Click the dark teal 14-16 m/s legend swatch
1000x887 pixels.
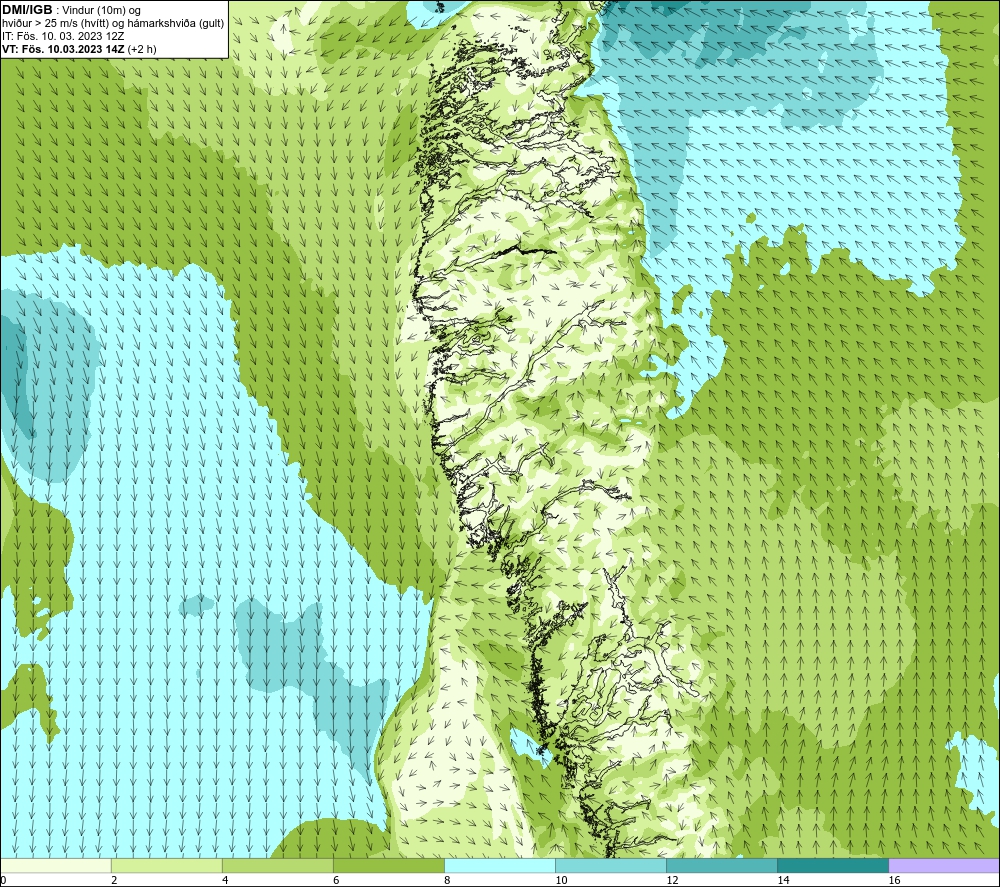coord(832,866)
